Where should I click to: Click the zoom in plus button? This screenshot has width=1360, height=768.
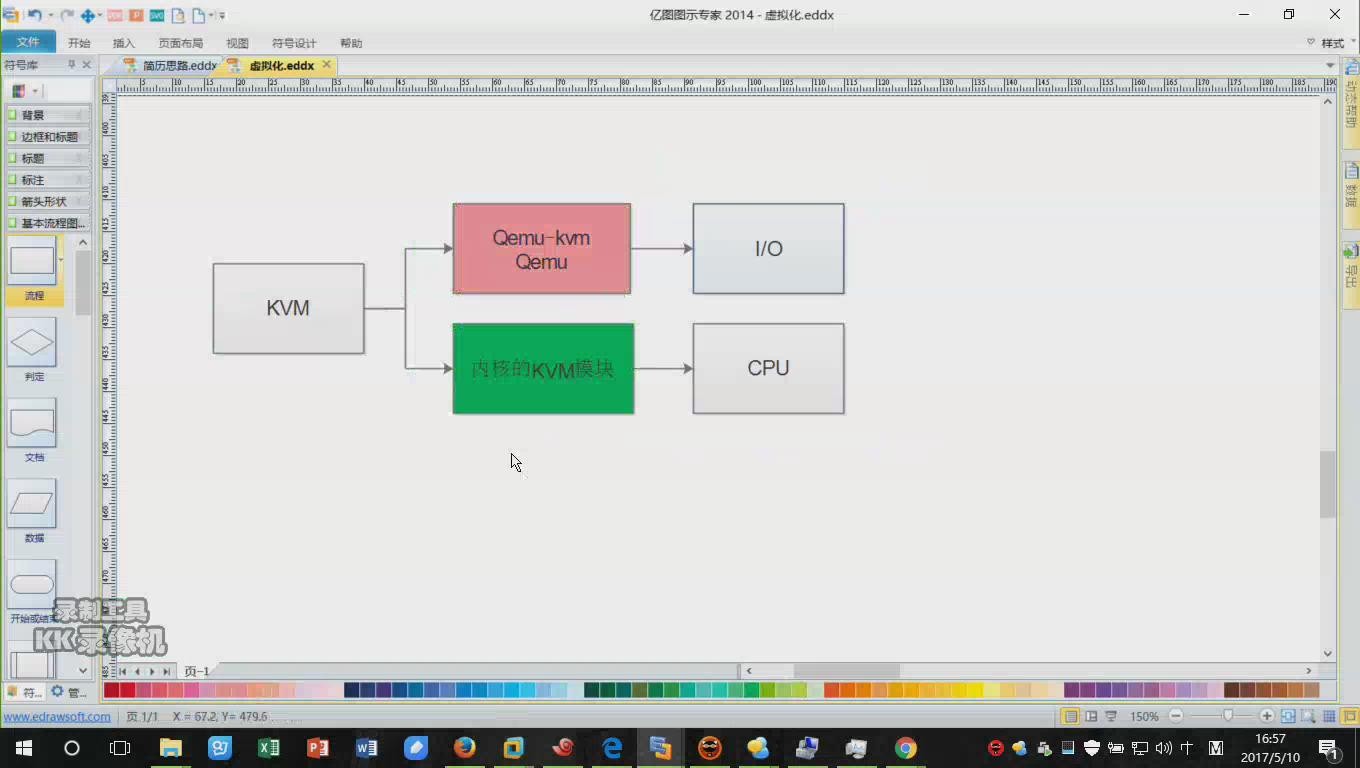1267,716
